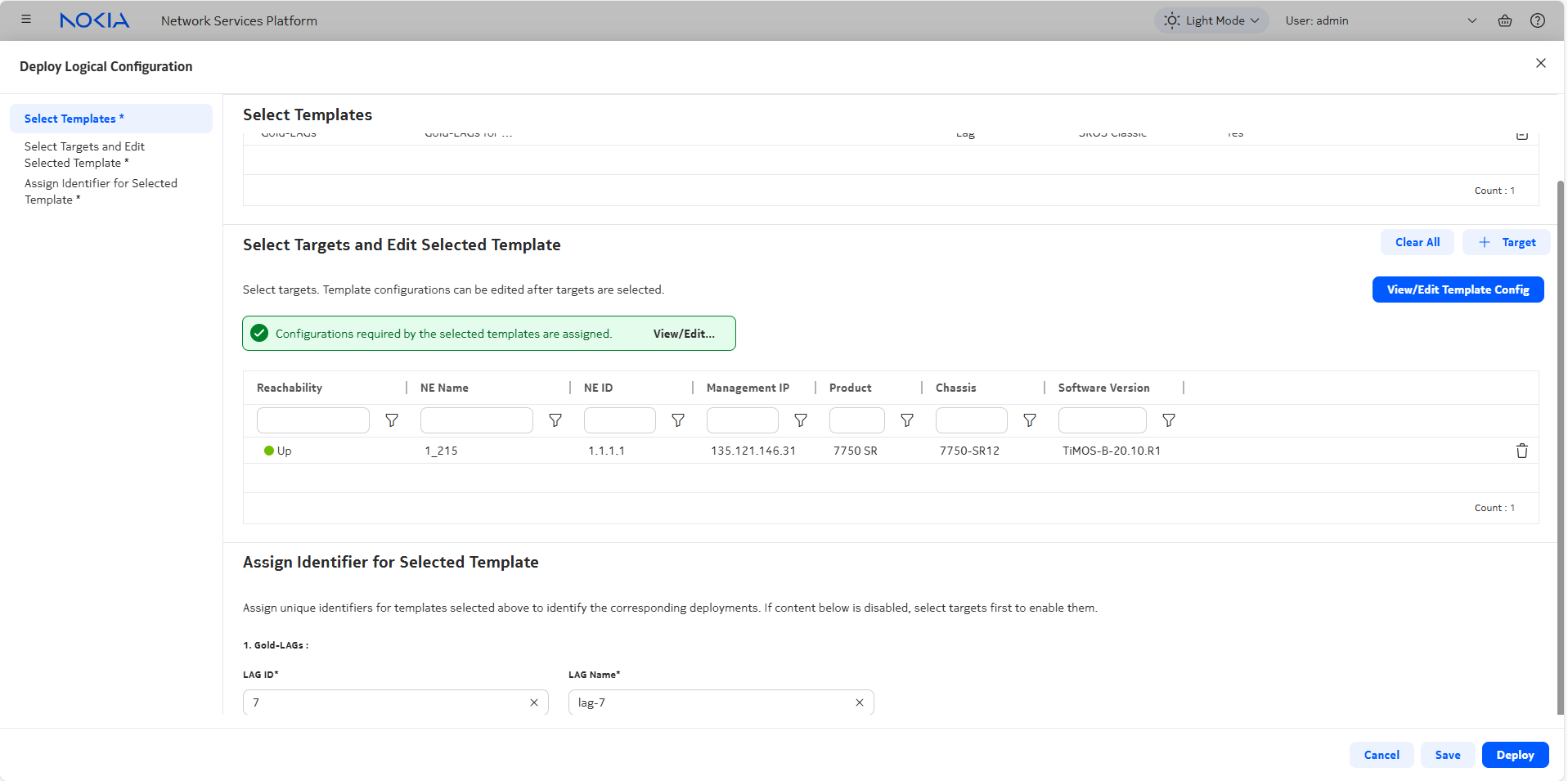Screen dimensions: 1568x781
Task: Click the NE Name column filter icon
Action: pos(555,420)
